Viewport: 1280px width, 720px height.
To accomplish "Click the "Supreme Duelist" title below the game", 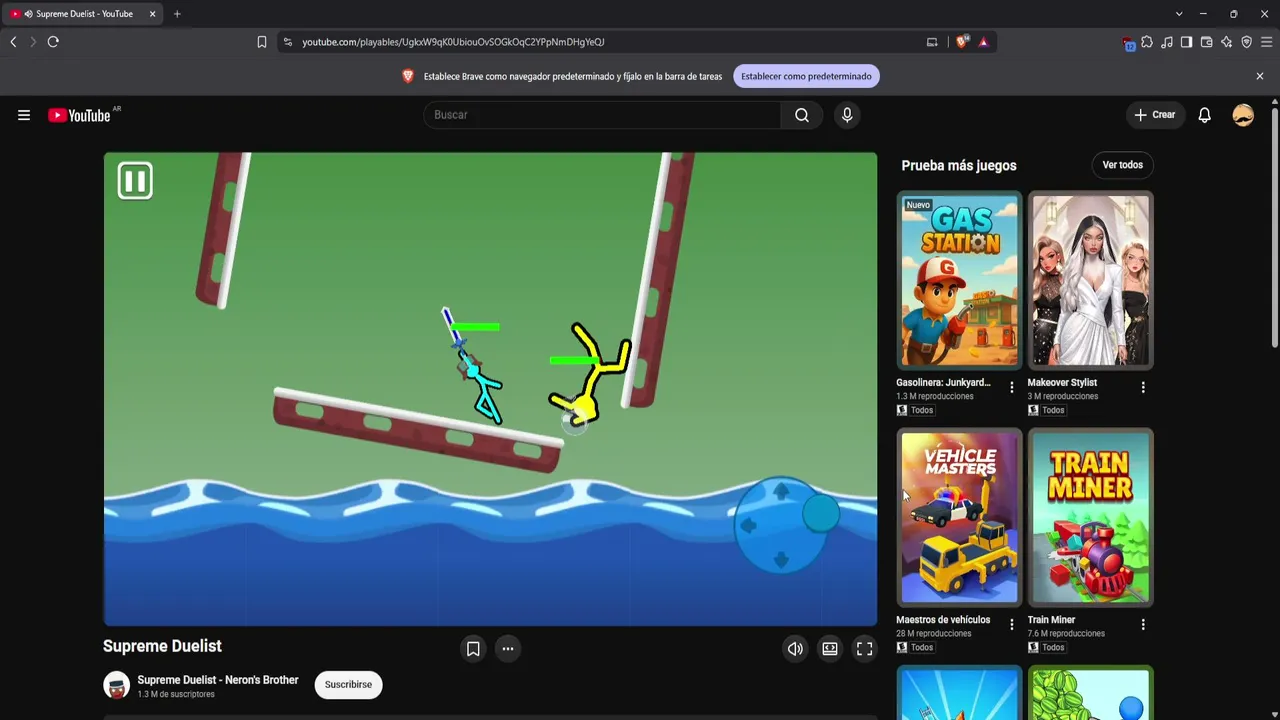I will point(162,646).
